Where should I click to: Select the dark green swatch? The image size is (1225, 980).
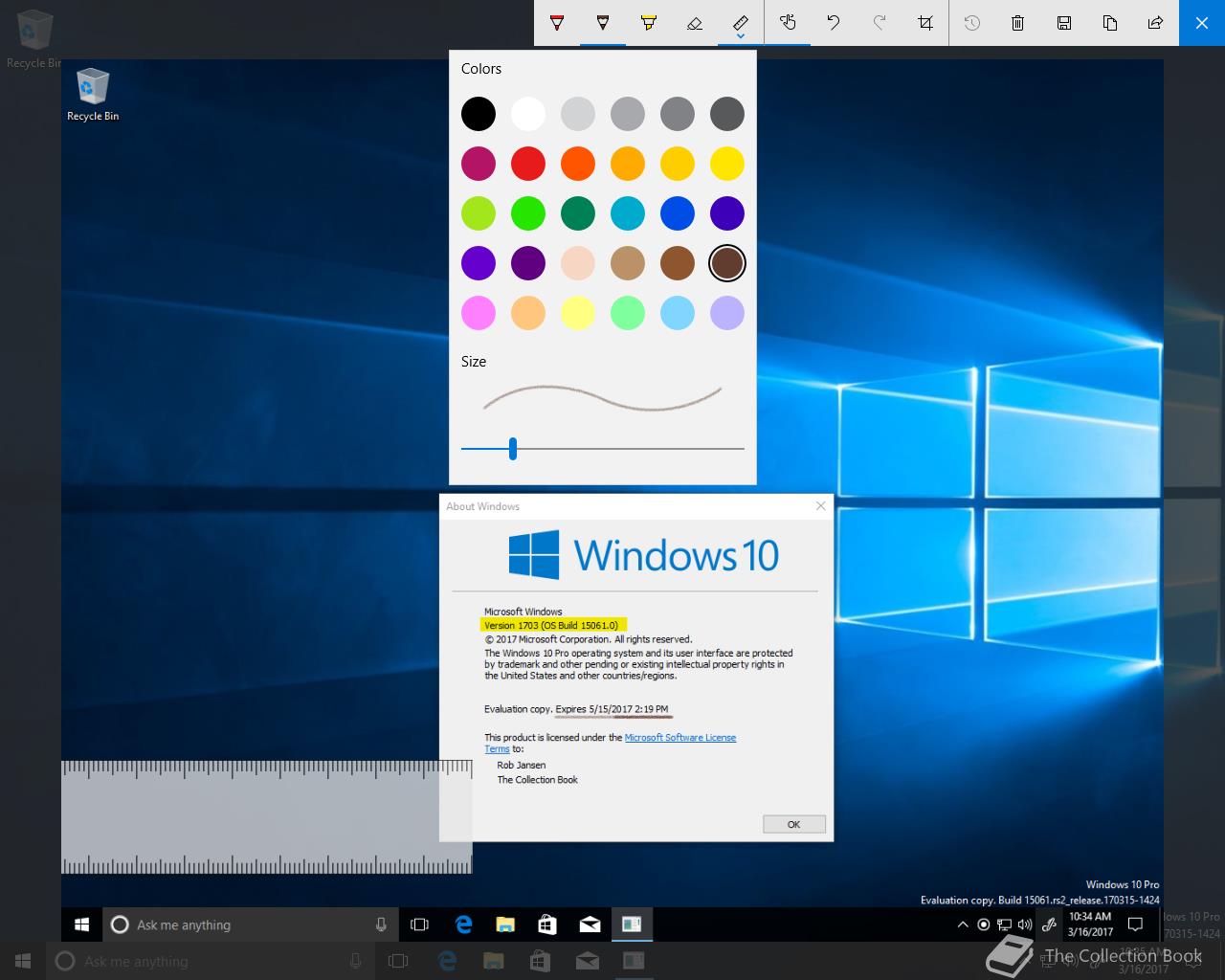tap(578, 213)
